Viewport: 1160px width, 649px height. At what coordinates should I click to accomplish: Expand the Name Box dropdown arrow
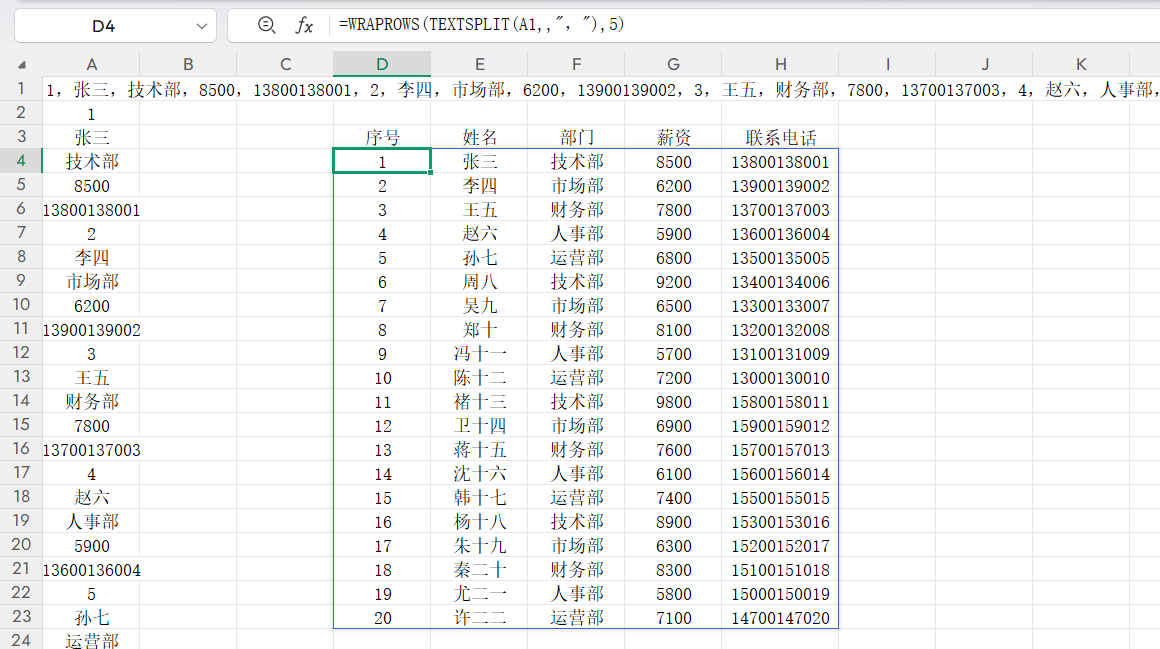pos(202,26)
